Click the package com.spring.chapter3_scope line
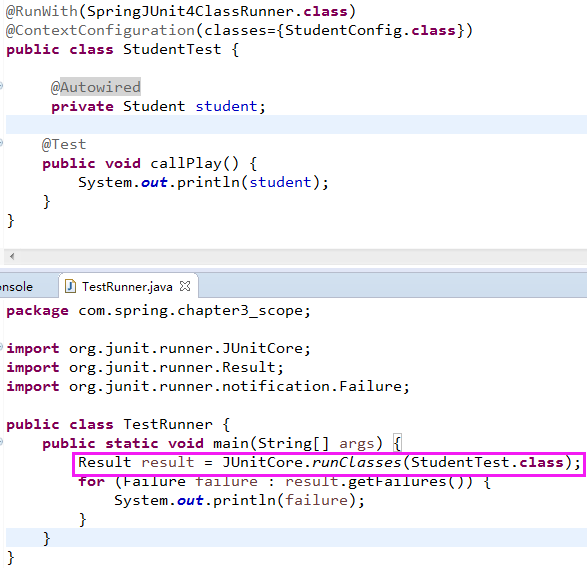The height and width of the screenshot is (568, 587). click(158, 311)
